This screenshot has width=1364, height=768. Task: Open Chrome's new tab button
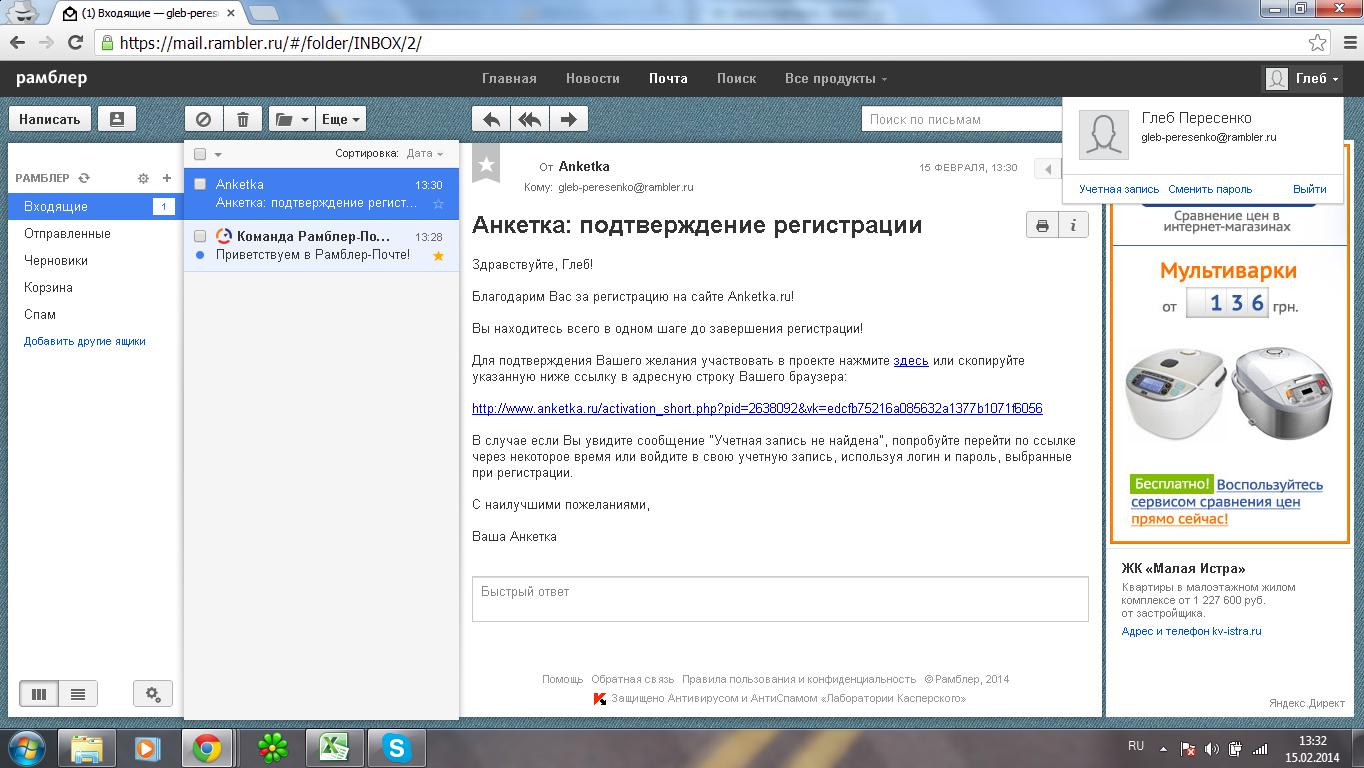[263, 13]
